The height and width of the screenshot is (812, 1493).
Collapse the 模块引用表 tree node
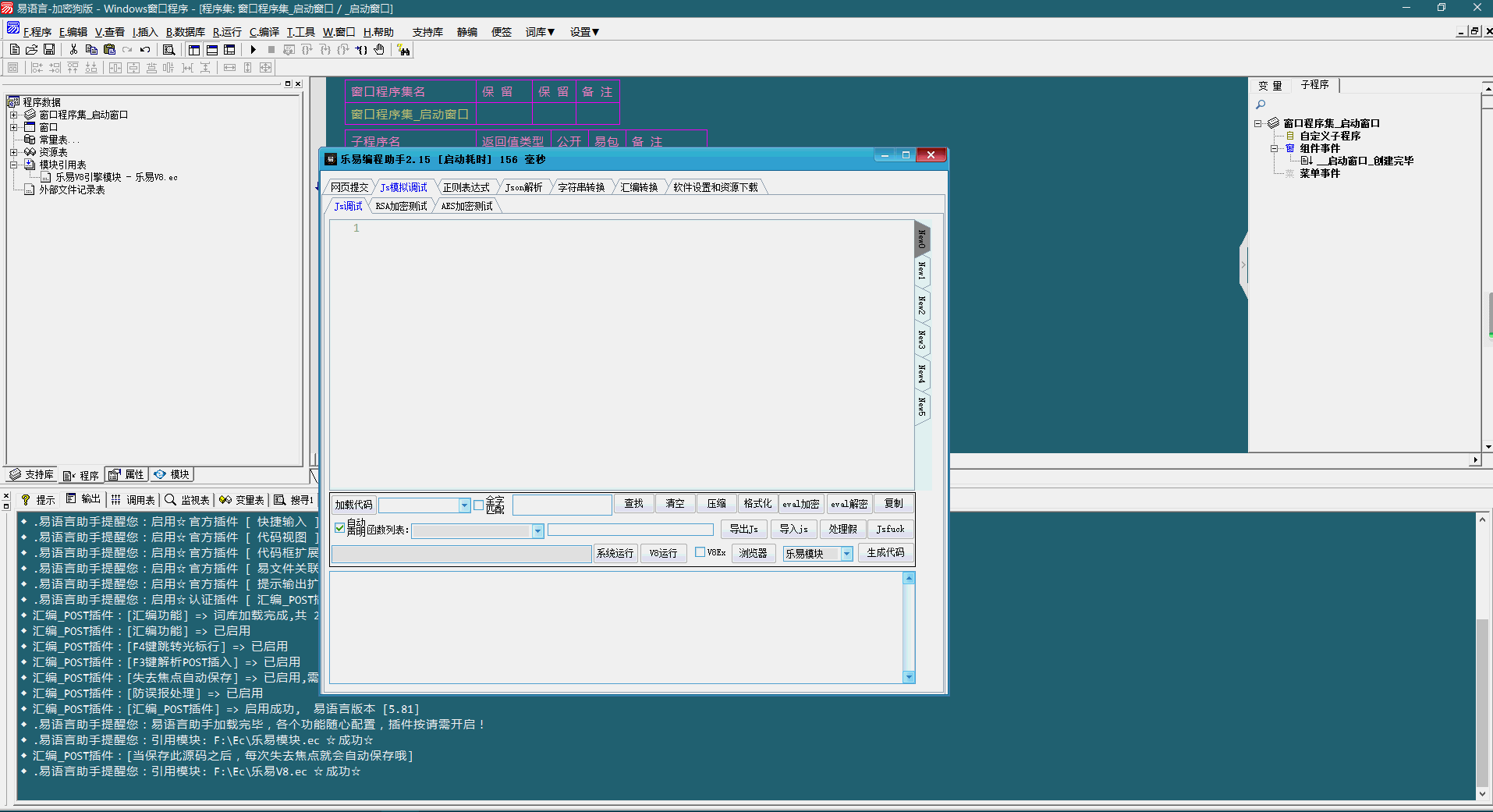pos(13,165)
